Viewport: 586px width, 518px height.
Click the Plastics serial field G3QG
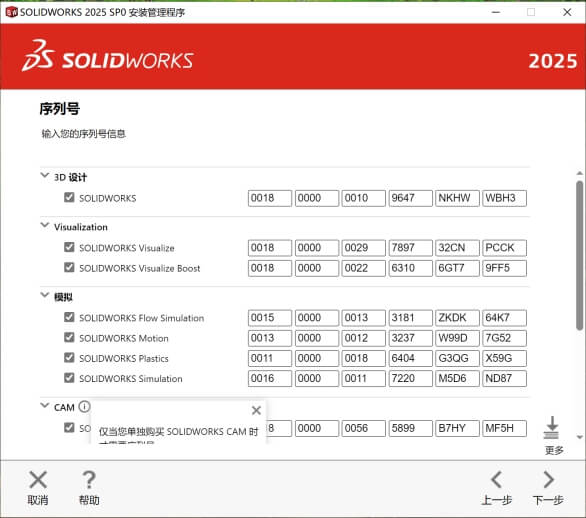coord(457,358)
